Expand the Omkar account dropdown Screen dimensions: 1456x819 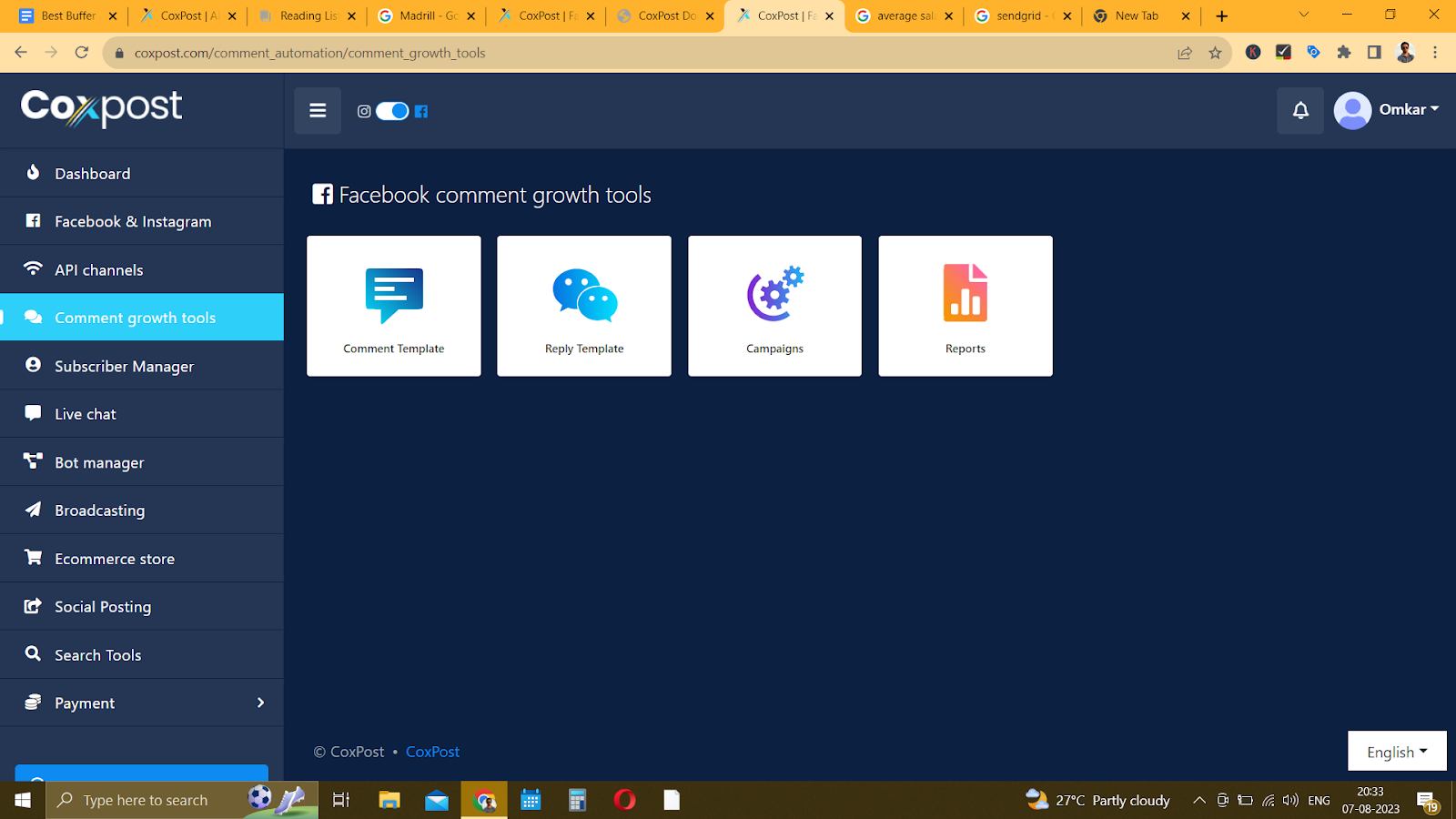tap(1409, 109)
